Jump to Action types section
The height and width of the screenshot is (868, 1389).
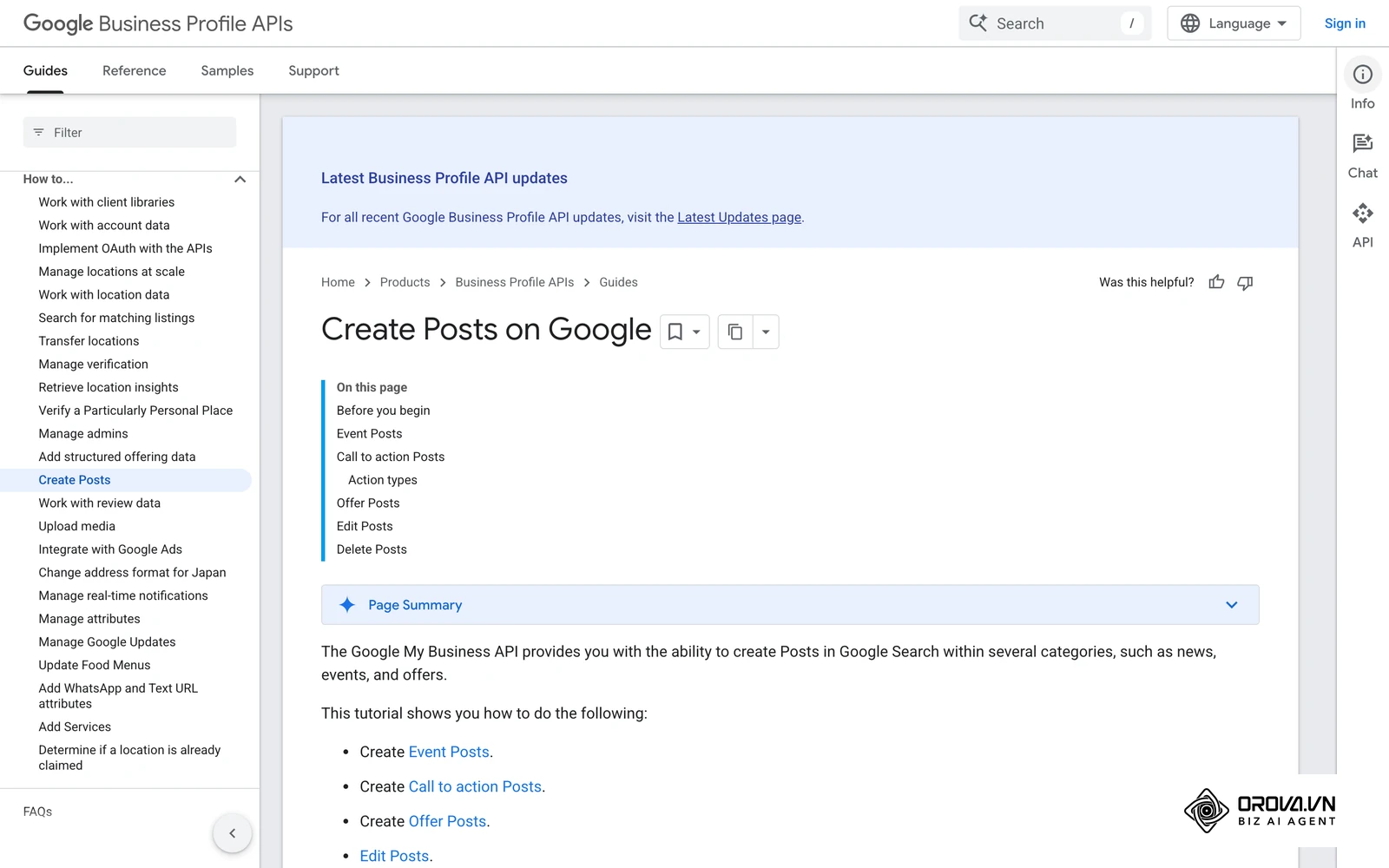[x=382, y=480]
